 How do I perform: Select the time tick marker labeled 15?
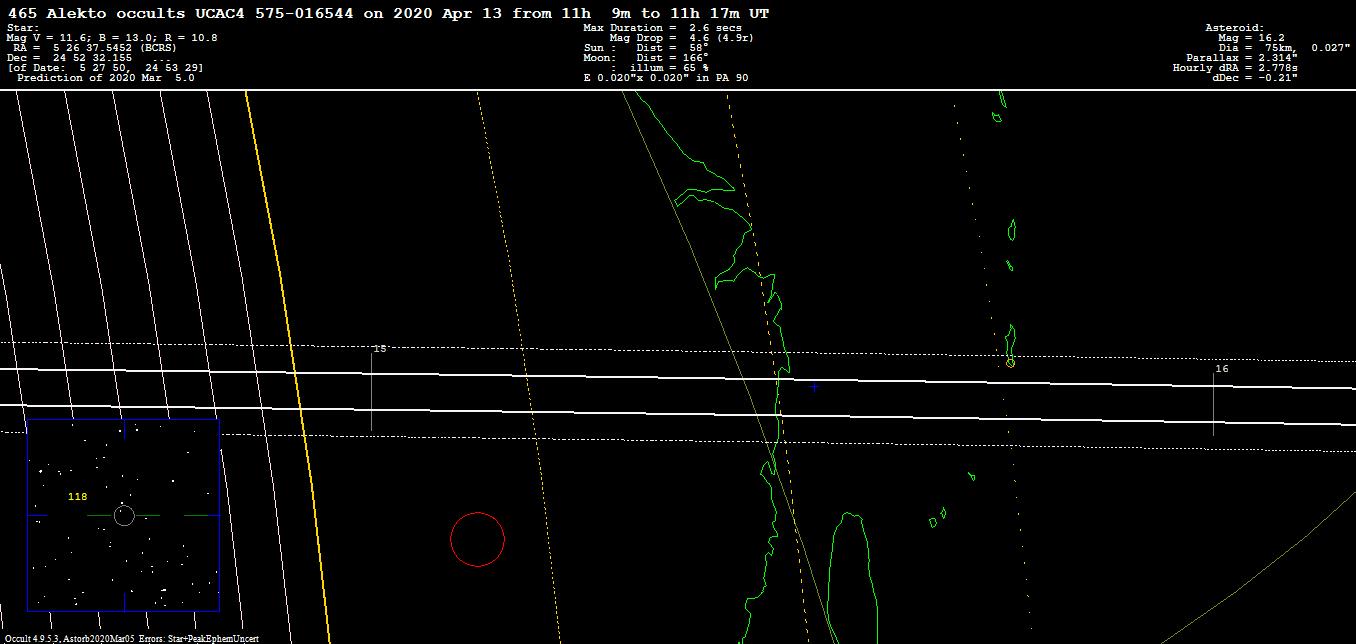(x=372, y=390)
